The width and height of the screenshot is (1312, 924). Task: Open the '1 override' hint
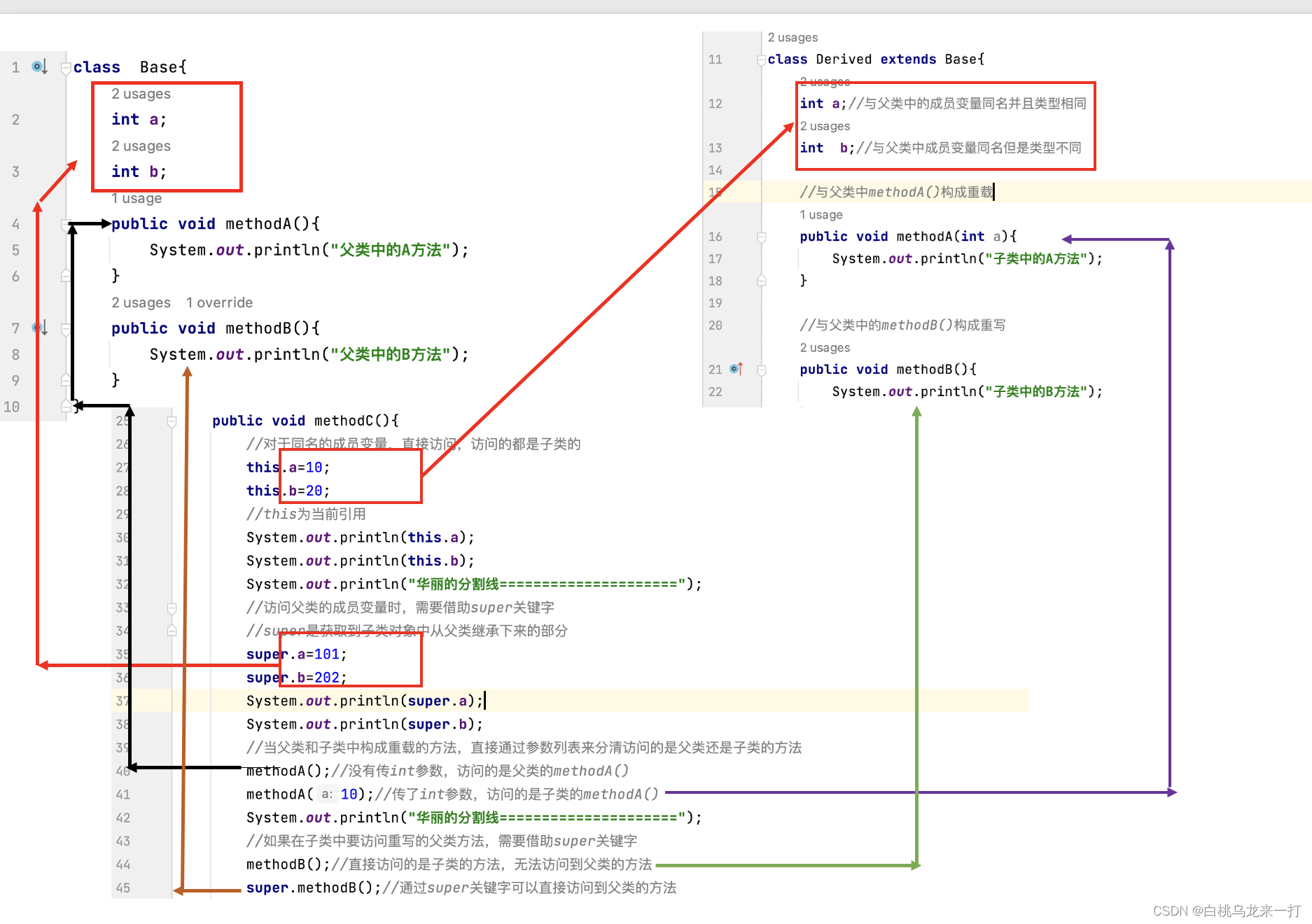click(x=219, y=302)
